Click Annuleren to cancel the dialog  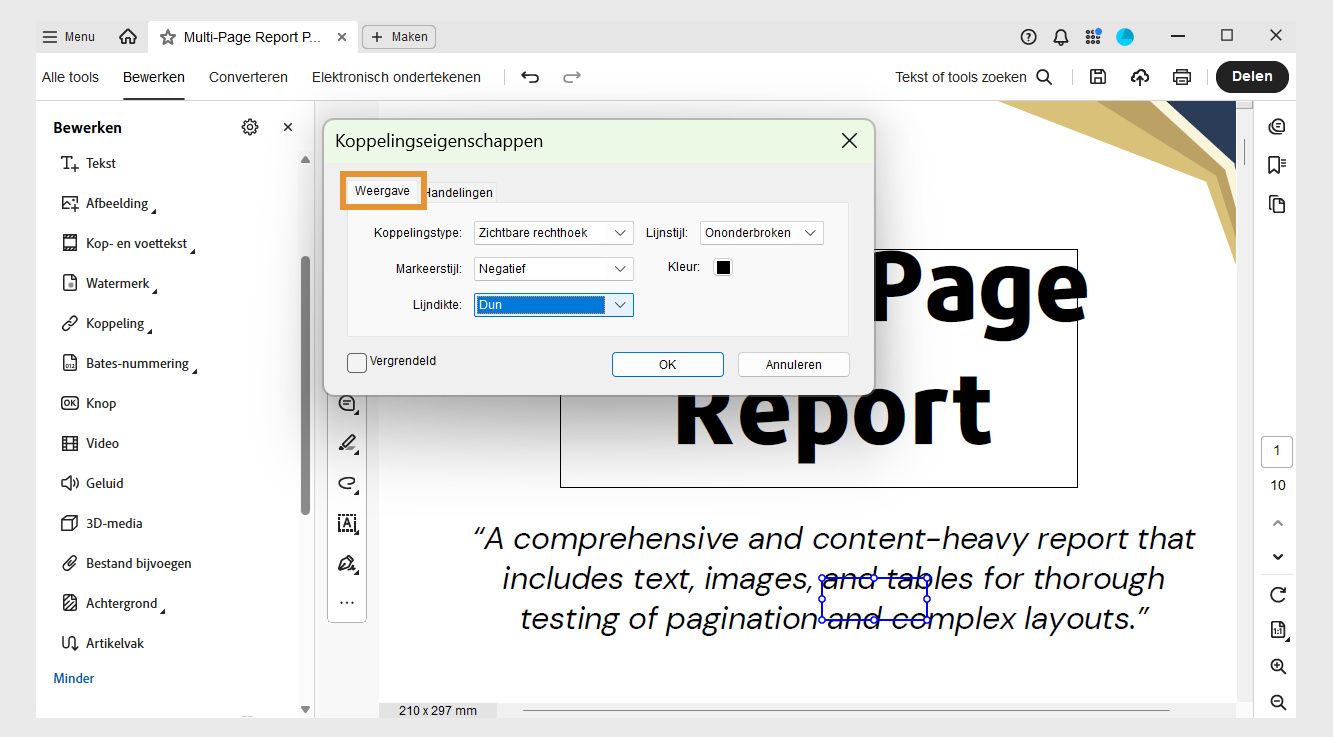794,365
